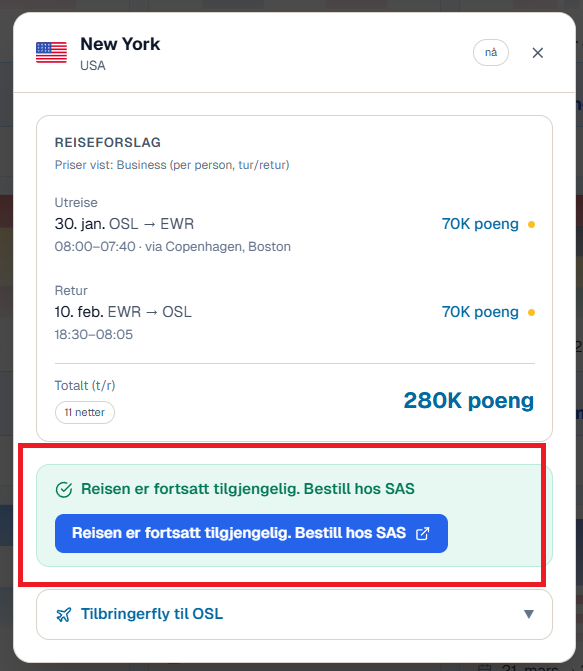Click blue "Bestill hos SAS" button
Screen dimensions: 583x671
pyautogui.click(x=251, y=533)
